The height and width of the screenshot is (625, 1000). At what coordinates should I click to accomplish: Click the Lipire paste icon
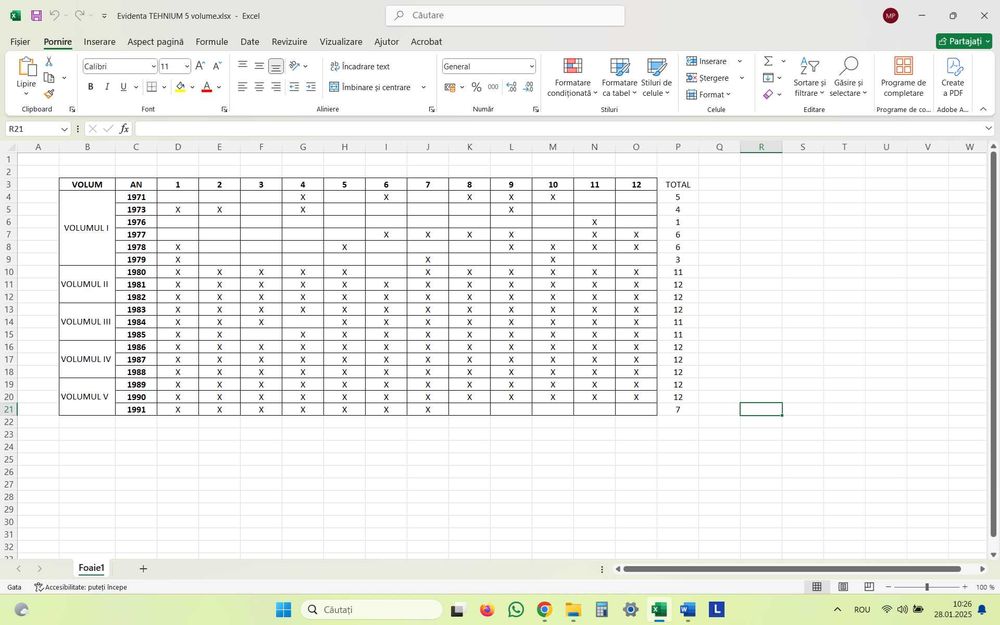27,66
